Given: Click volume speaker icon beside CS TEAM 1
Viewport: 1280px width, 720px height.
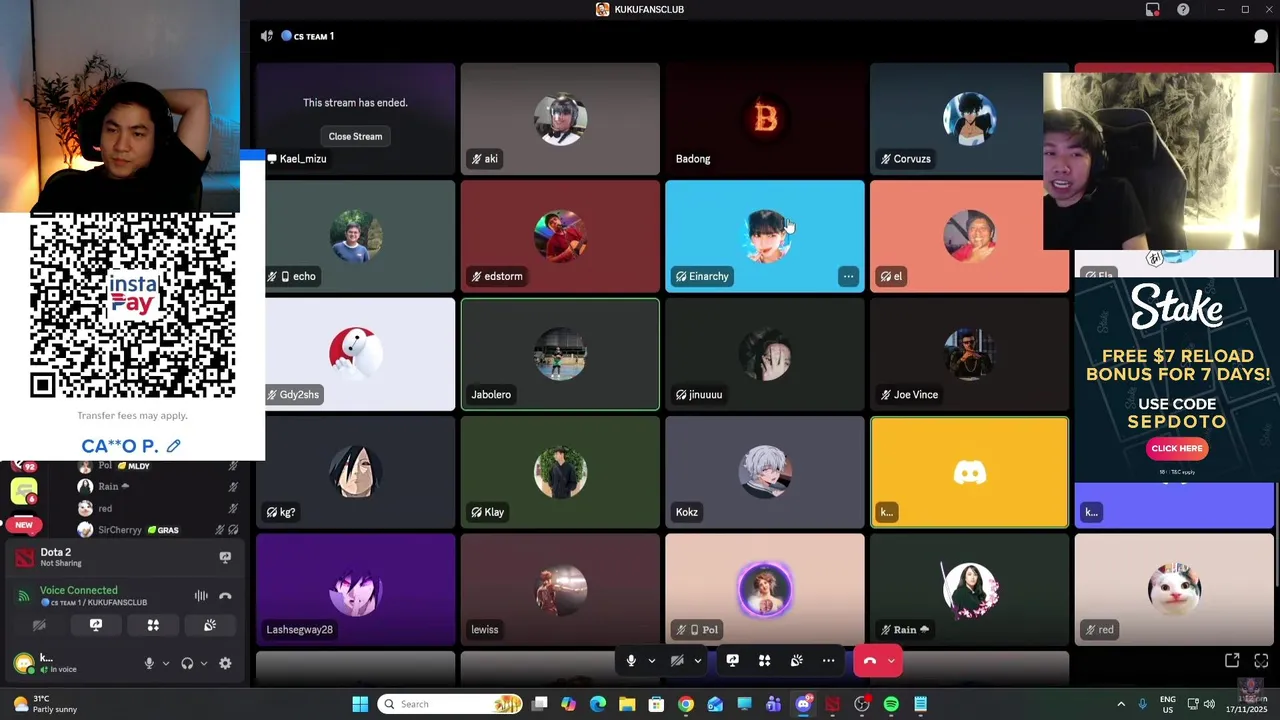Looking at the screenshot, I should click(267, 36).
